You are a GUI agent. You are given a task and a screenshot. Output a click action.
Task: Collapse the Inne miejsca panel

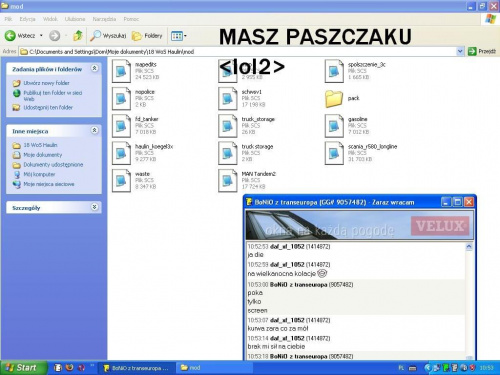(x=95, y=130)
